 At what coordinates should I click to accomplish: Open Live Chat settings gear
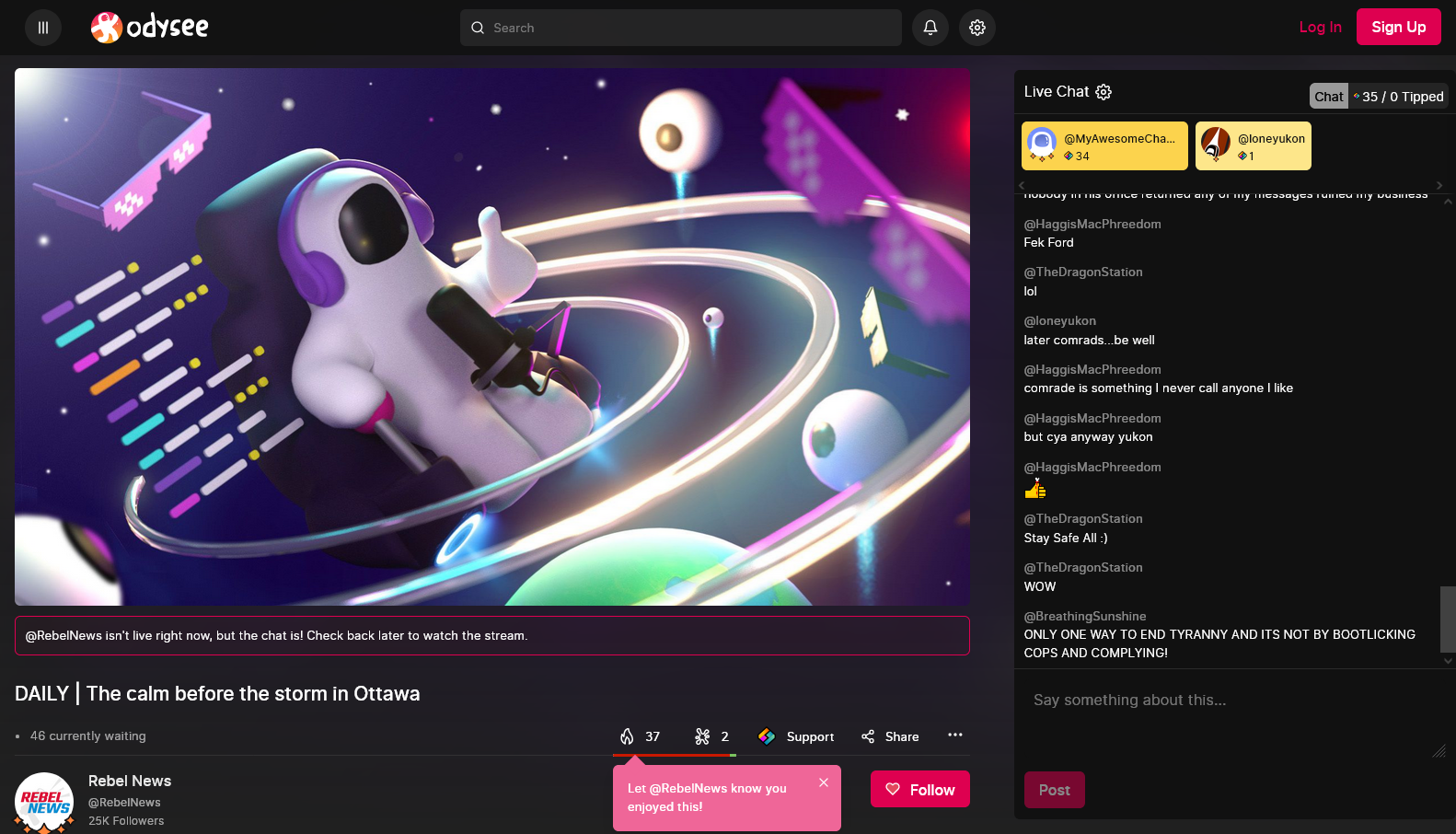pyautogui.click(x=1104, y=92)
